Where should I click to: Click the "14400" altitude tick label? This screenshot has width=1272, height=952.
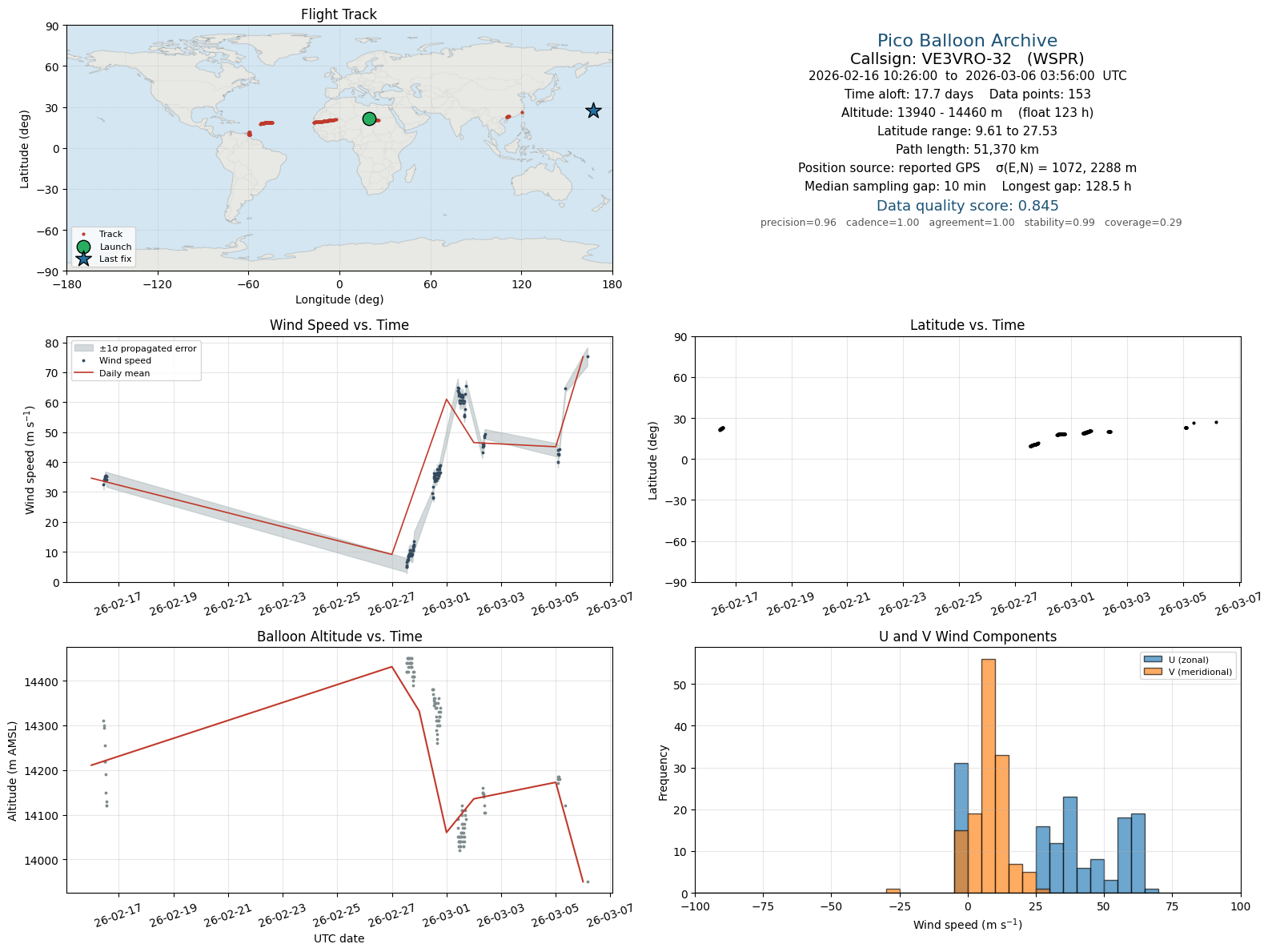(x=42, y=682)
